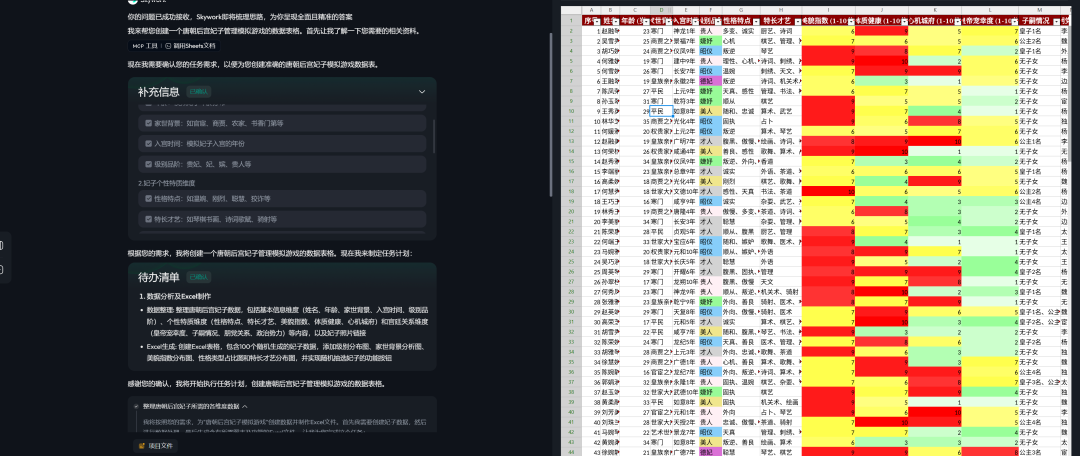Image resolution: width=1080 pixels, height=456 pixels.
Task: Click the 公主2名 cell in row 3
Action: pyautogui.click(x=1039, y=41)
